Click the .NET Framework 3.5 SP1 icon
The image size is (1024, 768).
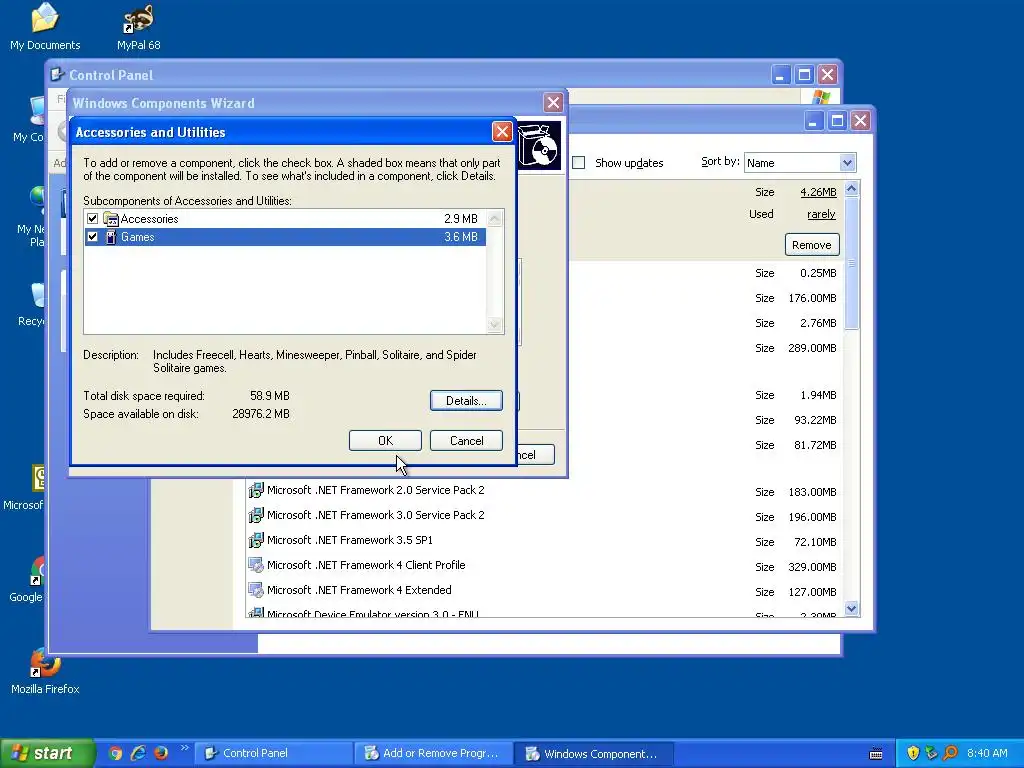pos(255,540)
